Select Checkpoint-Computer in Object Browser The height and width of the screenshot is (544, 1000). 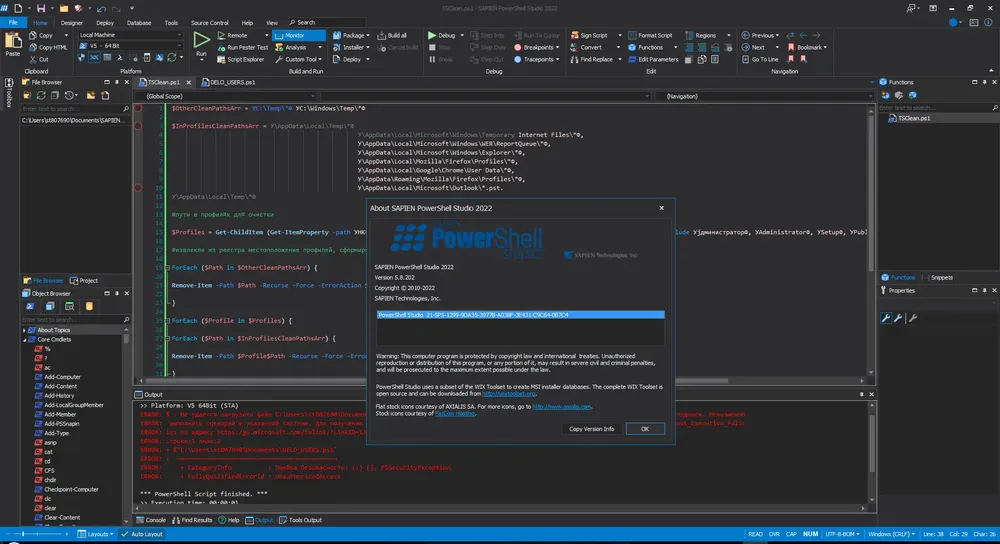pos(66,489)
